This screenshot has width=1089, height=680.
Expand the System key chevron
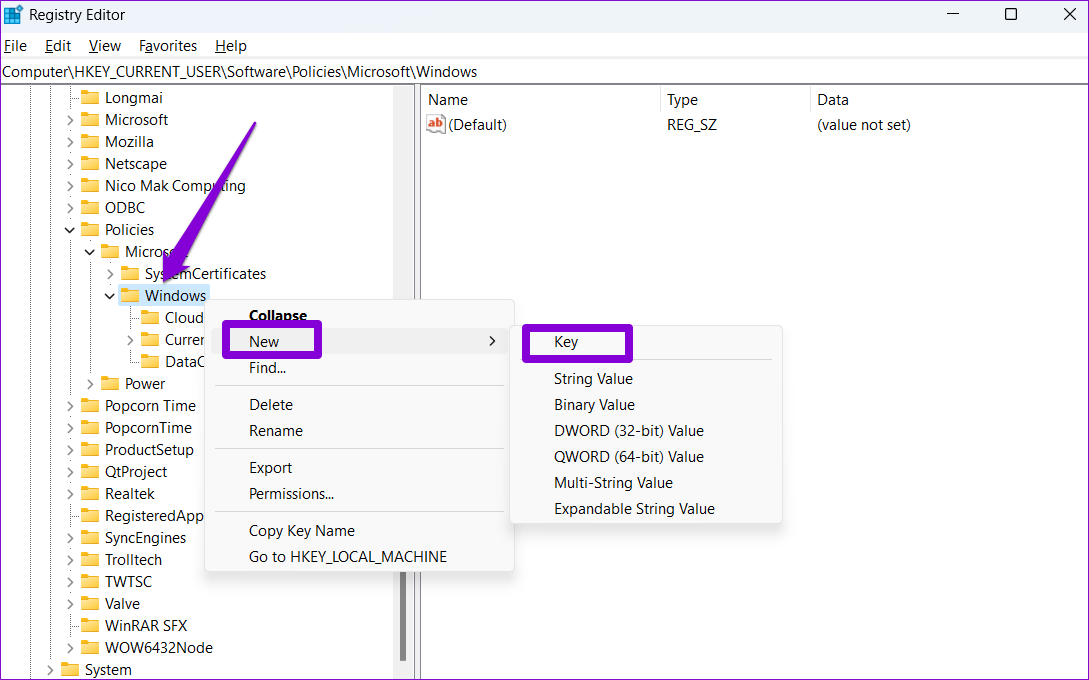[x=50, y=670]
